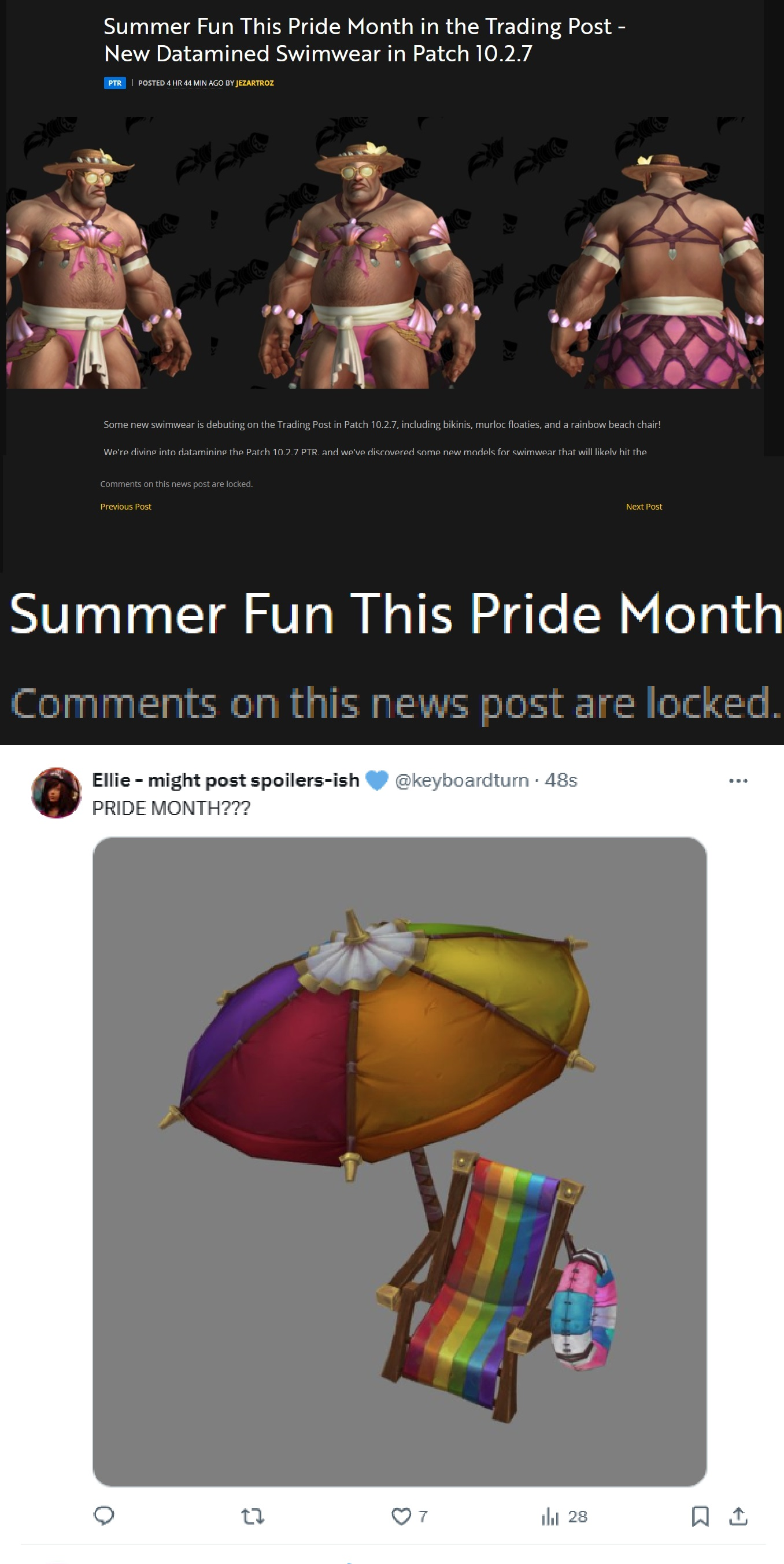This screenshot has width=784, height=1564.
Task: Click the blue verified heart badge
Action: 377,780
